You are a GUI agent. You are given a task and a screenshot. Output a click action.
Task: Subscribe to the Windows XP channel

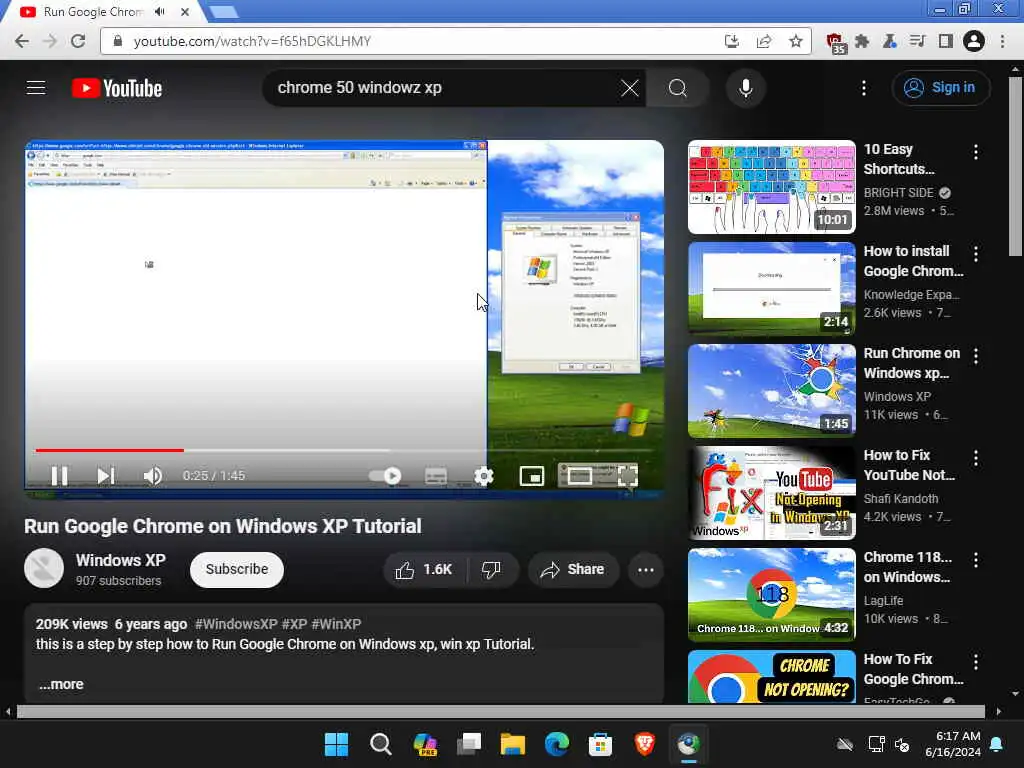(237, 569)
